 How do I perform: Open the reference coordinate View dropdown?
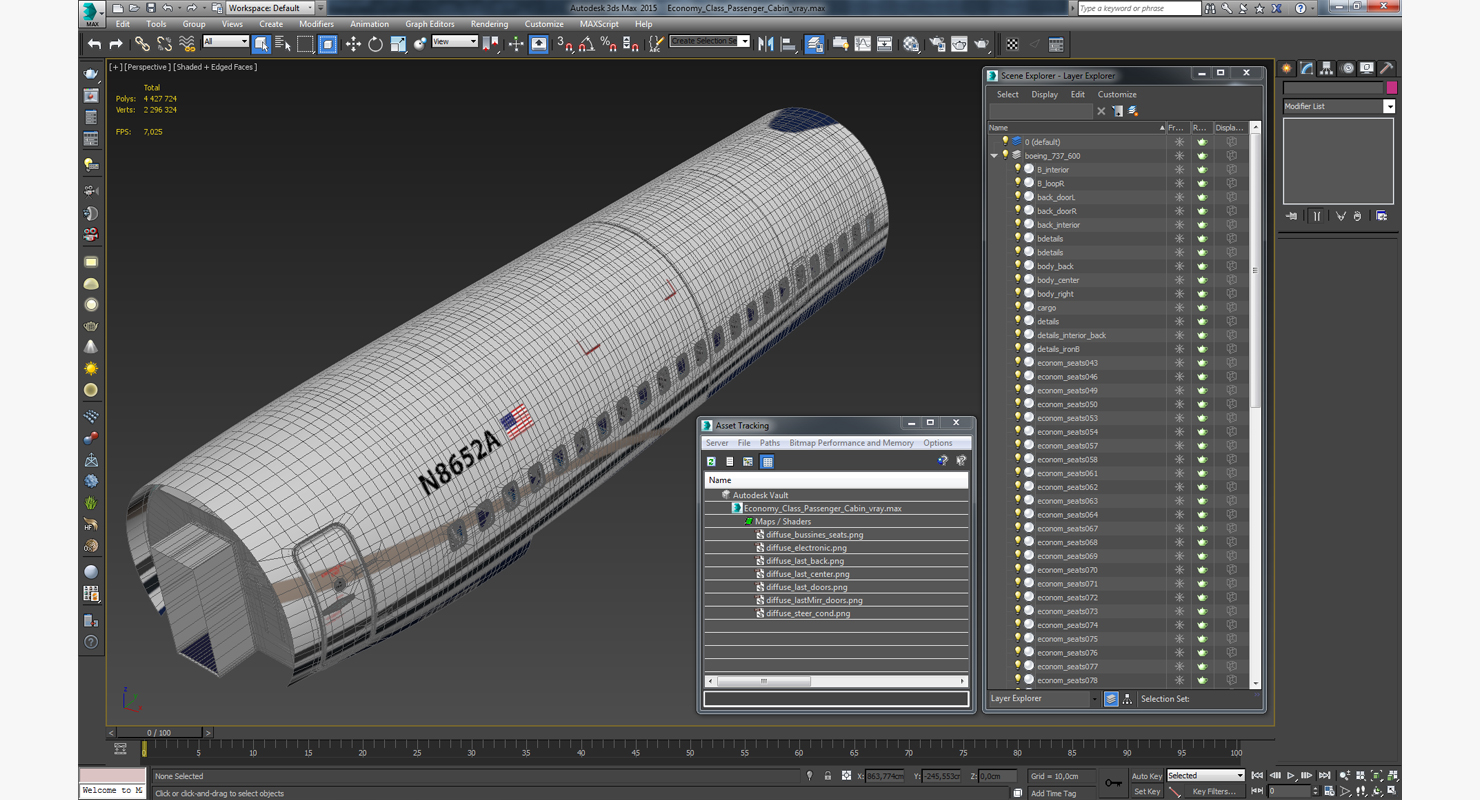(x=454, y=41)
